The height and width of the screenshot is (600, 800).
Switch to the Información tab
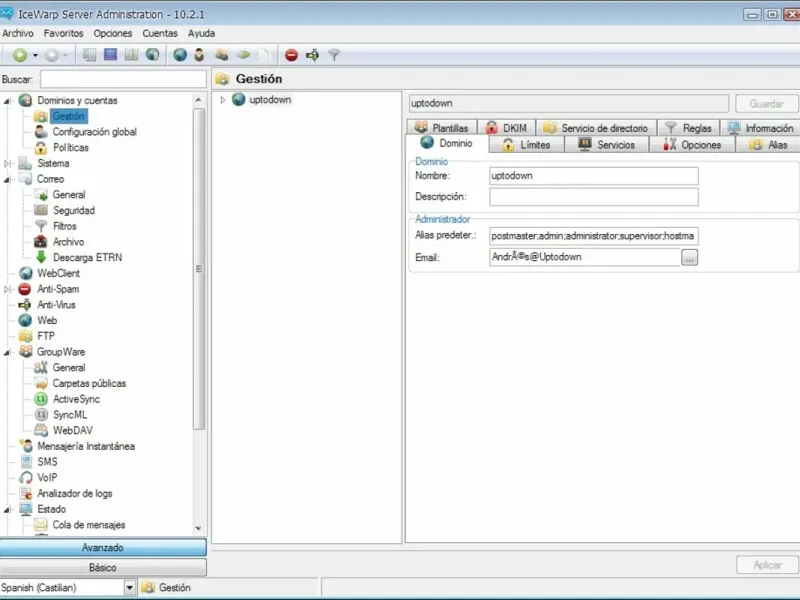(760, 128)
